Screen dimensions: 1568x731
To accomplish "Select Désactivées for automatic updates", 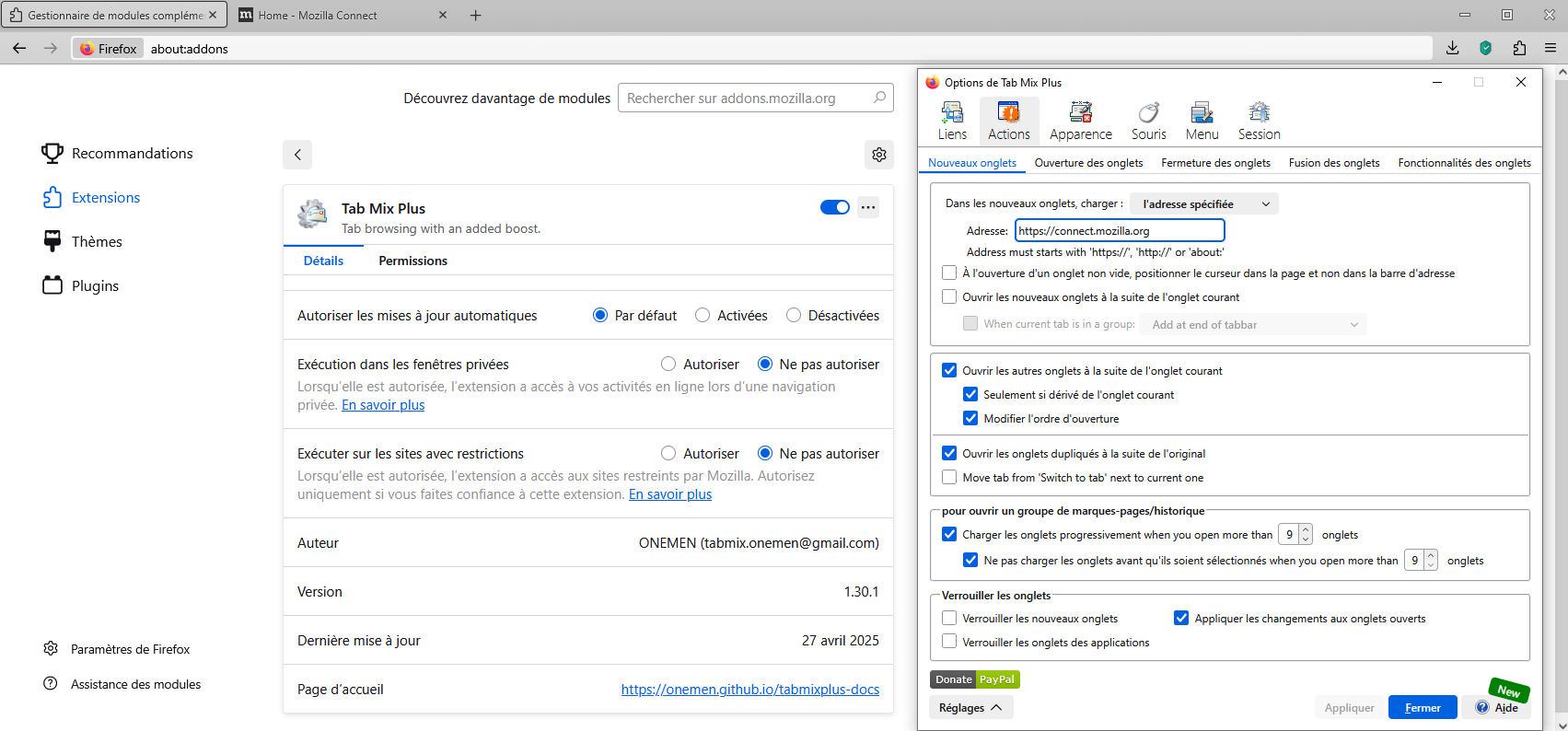I will pos(794,315).
